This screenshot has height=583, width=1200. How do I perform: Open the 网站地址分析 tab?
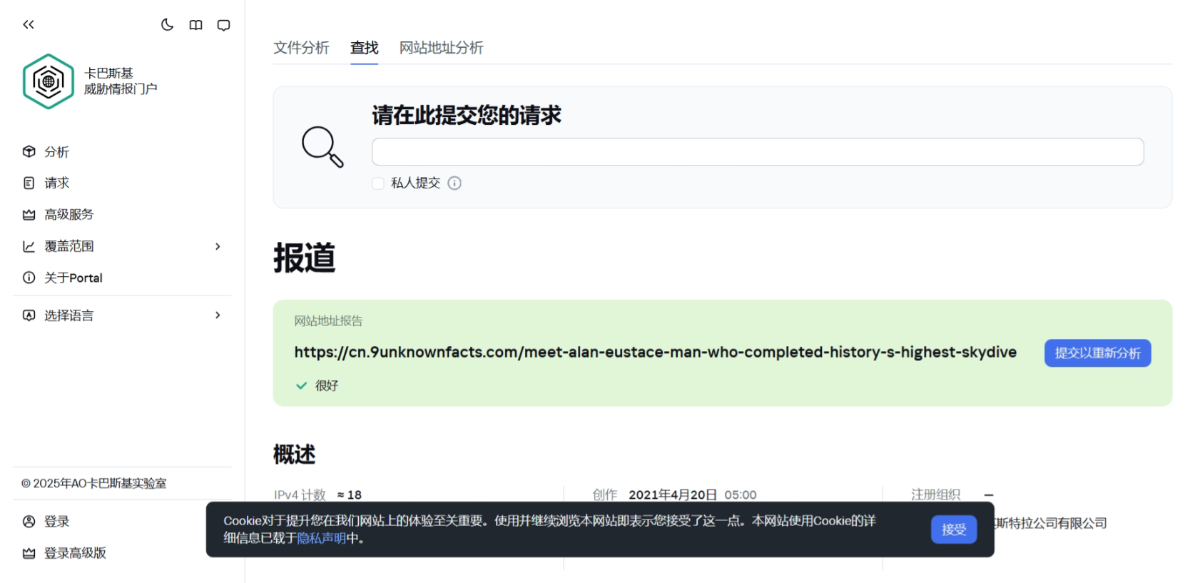[441, 47]
